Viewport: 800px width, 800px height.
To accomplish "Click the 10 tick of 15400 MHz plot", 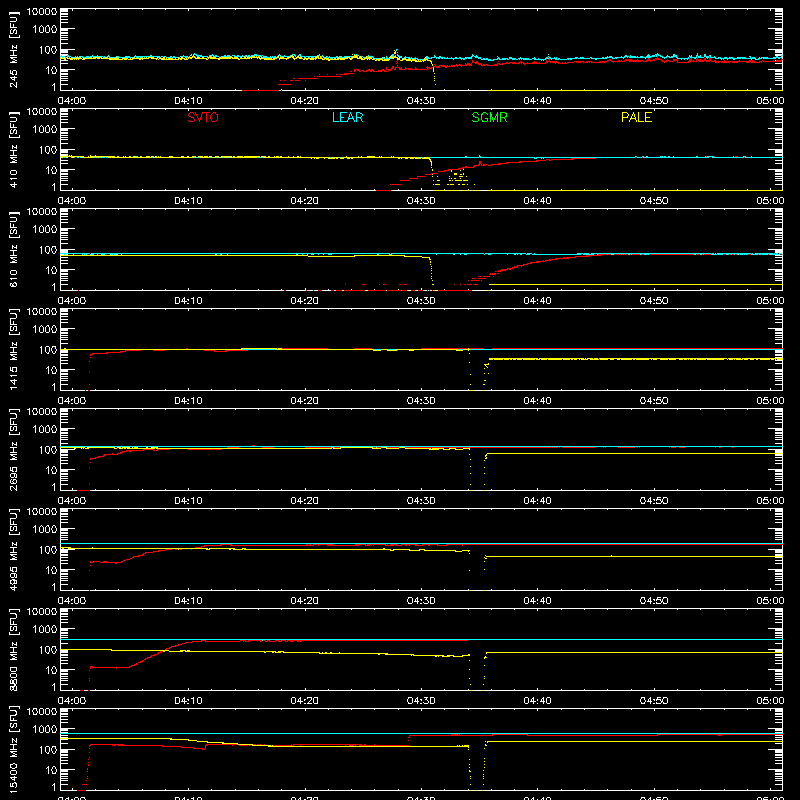I will click(51, 770).
